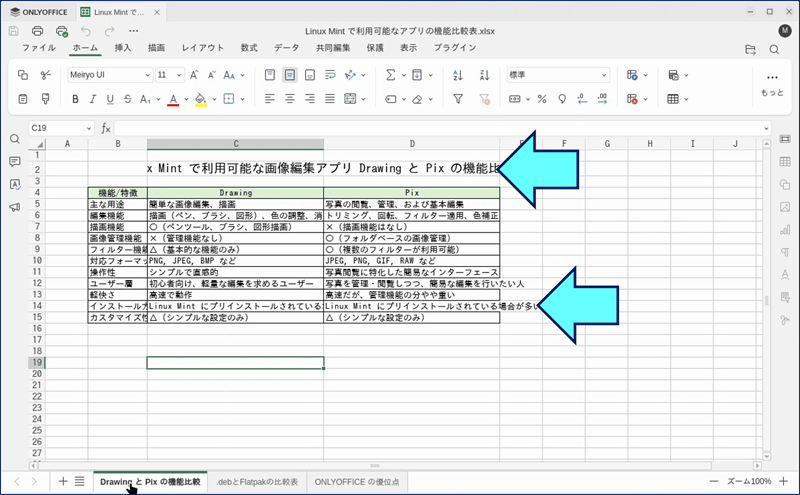800x495 pixels.
Task: Switch to the レイアウト tab
Action: pyautogui.click(x=203, y=47)
